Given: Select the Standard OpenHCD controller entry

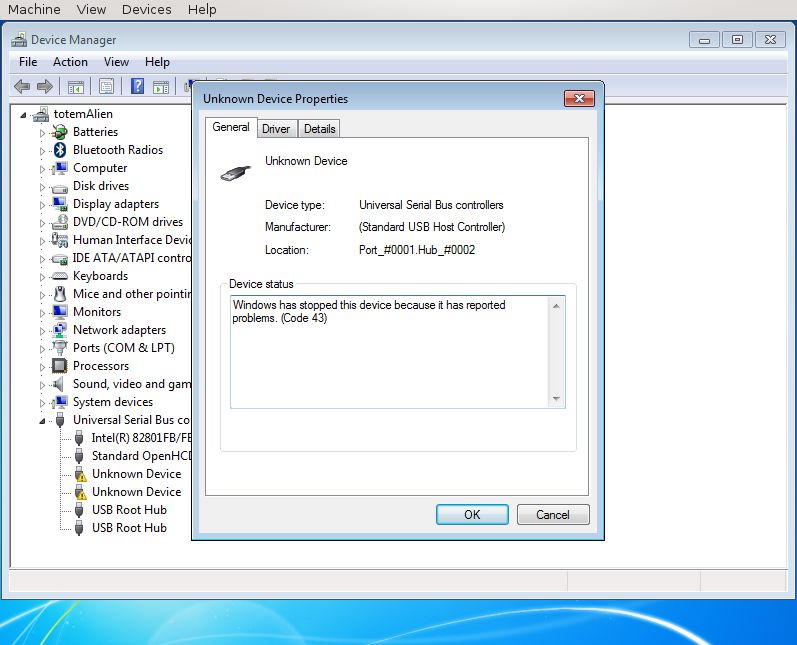Looking at the screenshot, I should click(141, 456).
